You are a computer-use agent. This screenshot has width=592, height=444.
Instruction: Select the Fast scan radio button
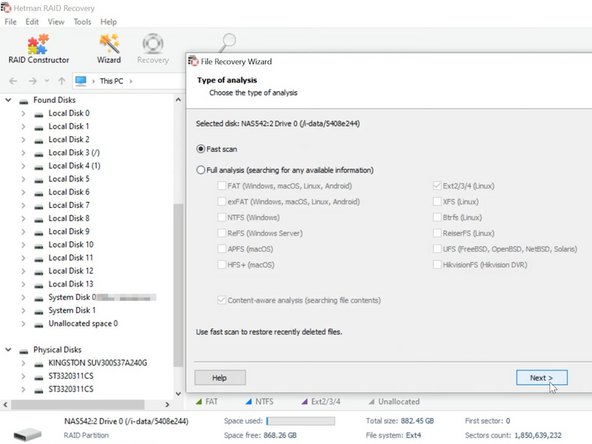201,149
